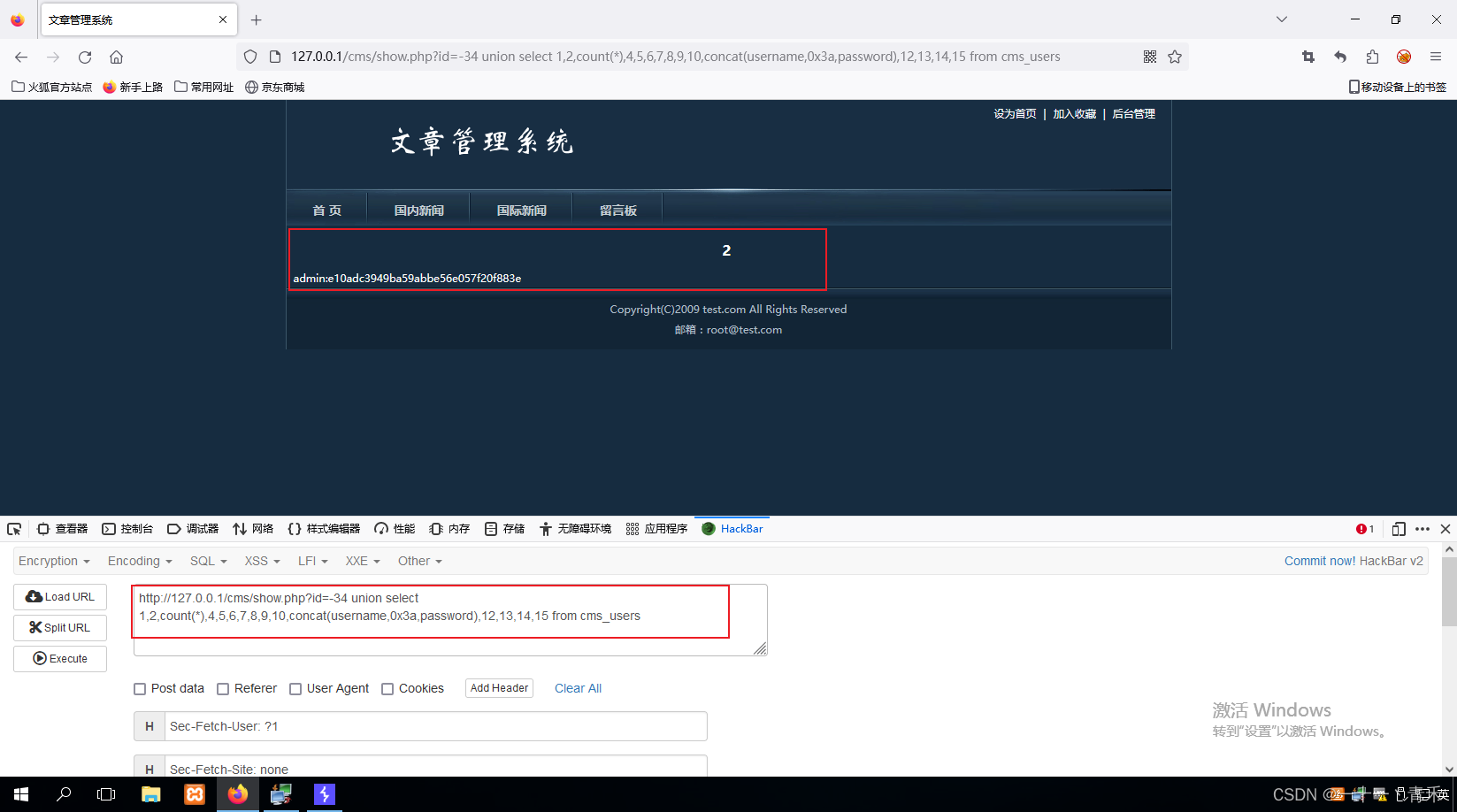Open 常用网址 bookmark folder
The width and height of the screenshot is (1457, 812).
204,87
